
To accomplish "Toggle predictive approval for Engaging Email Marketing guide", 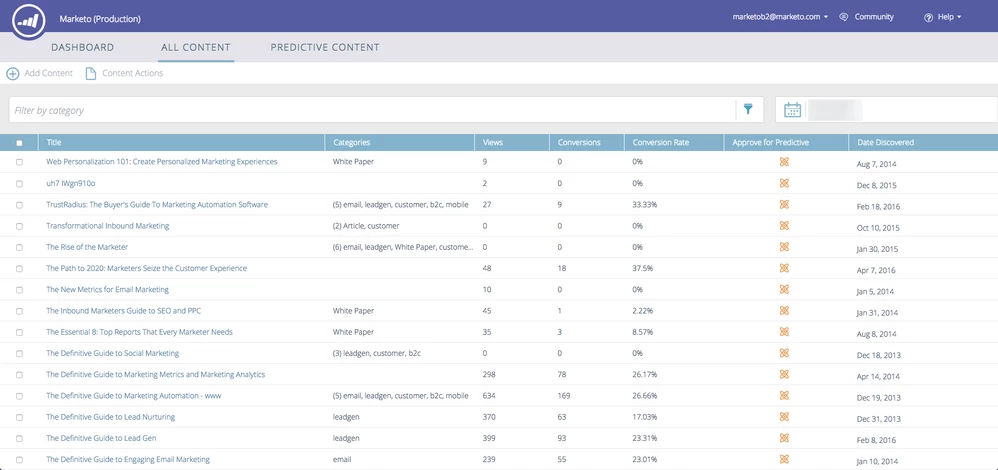I will [x=784, y=459].
